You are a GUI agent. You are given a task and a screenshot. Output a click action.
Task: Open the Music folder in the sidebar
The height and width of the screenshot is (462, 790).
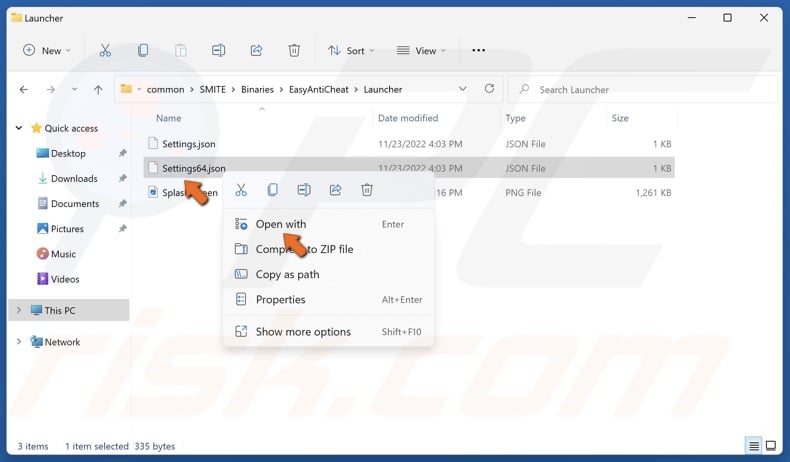(63, 254)
